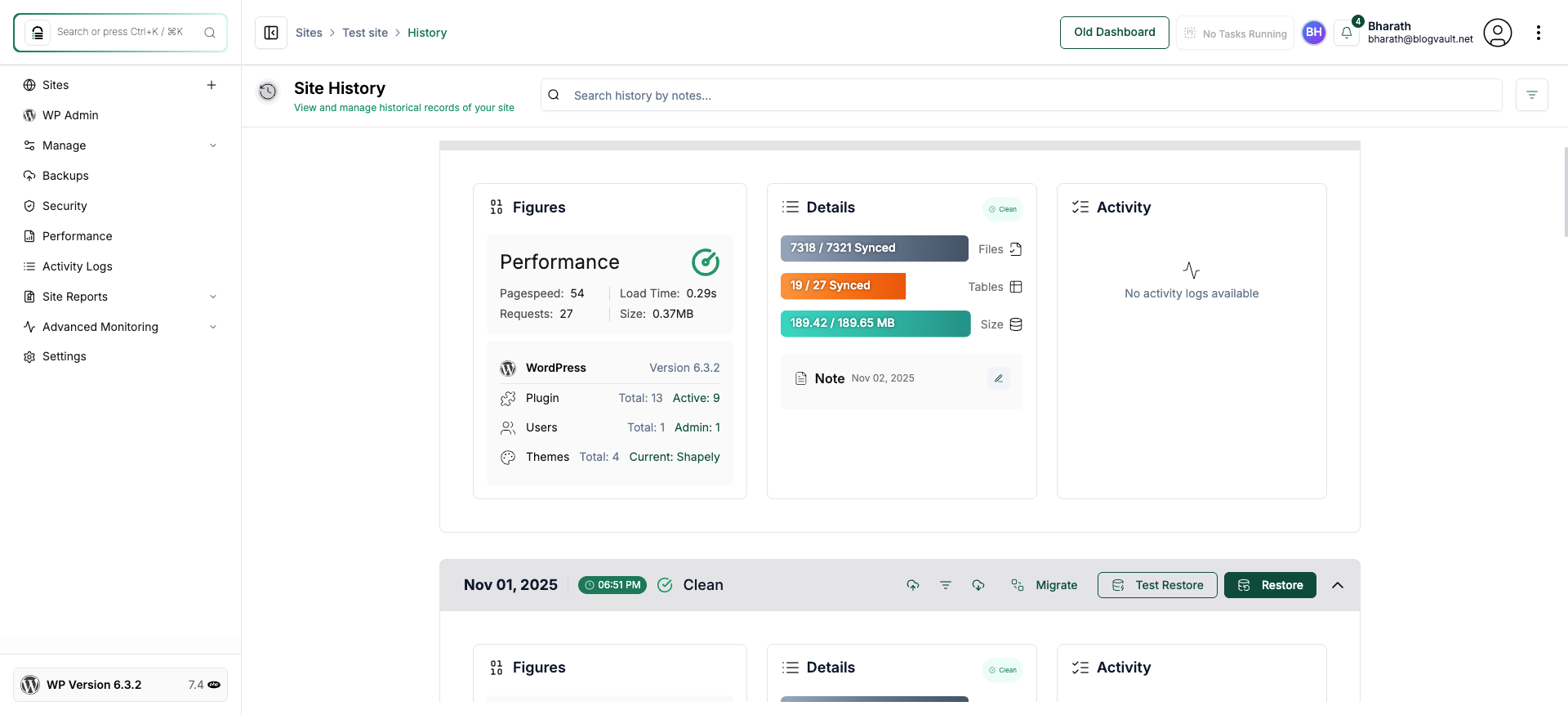The image size is (1568, 715).
Task: Click the sidebar collapse panel icon
Action: coord(271,33)
